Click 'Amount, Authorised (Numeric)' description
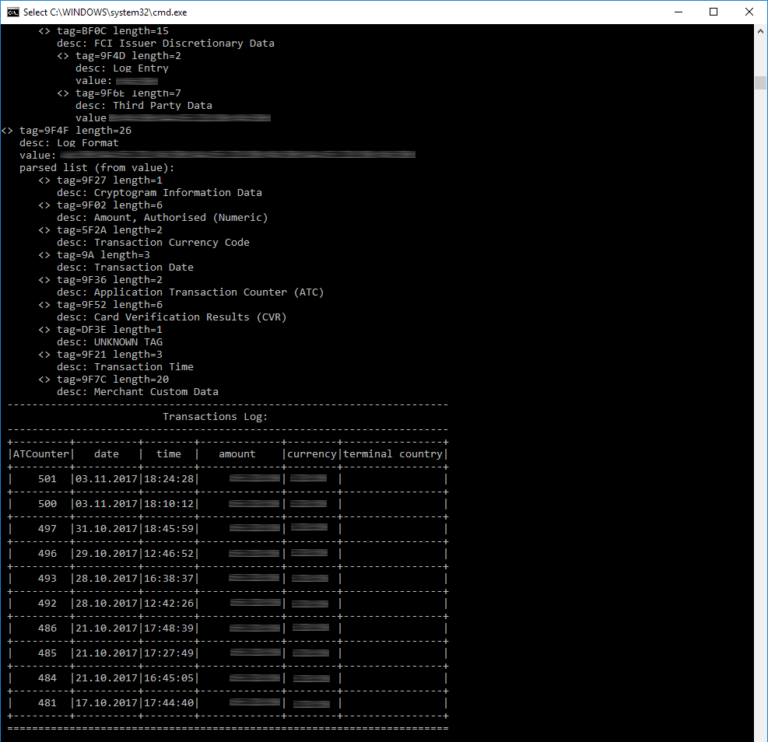Viewport: 768px width, 742px height. pyautogui.click(x=181, y=217)
